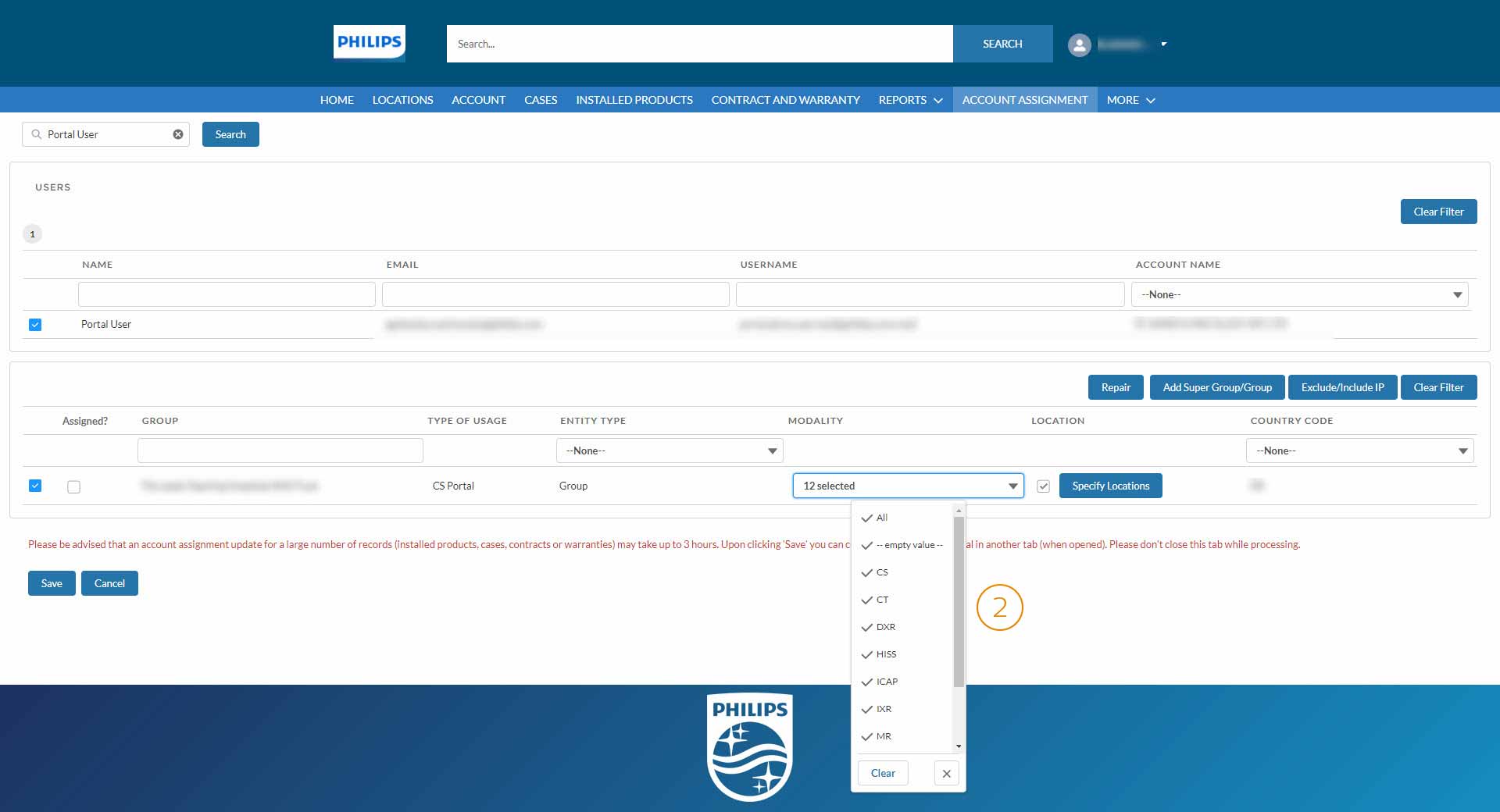The image size is (1500, 812).
Task: Click the magnifier icon in user search
Action: pyautogui.click(x=36, y=134)
